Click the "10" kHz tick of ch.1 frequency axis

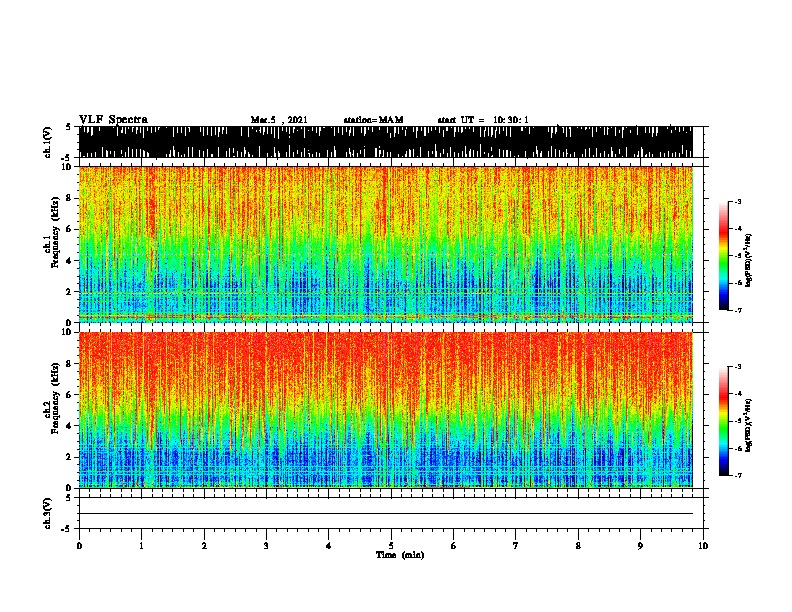[x=69, y=167]
